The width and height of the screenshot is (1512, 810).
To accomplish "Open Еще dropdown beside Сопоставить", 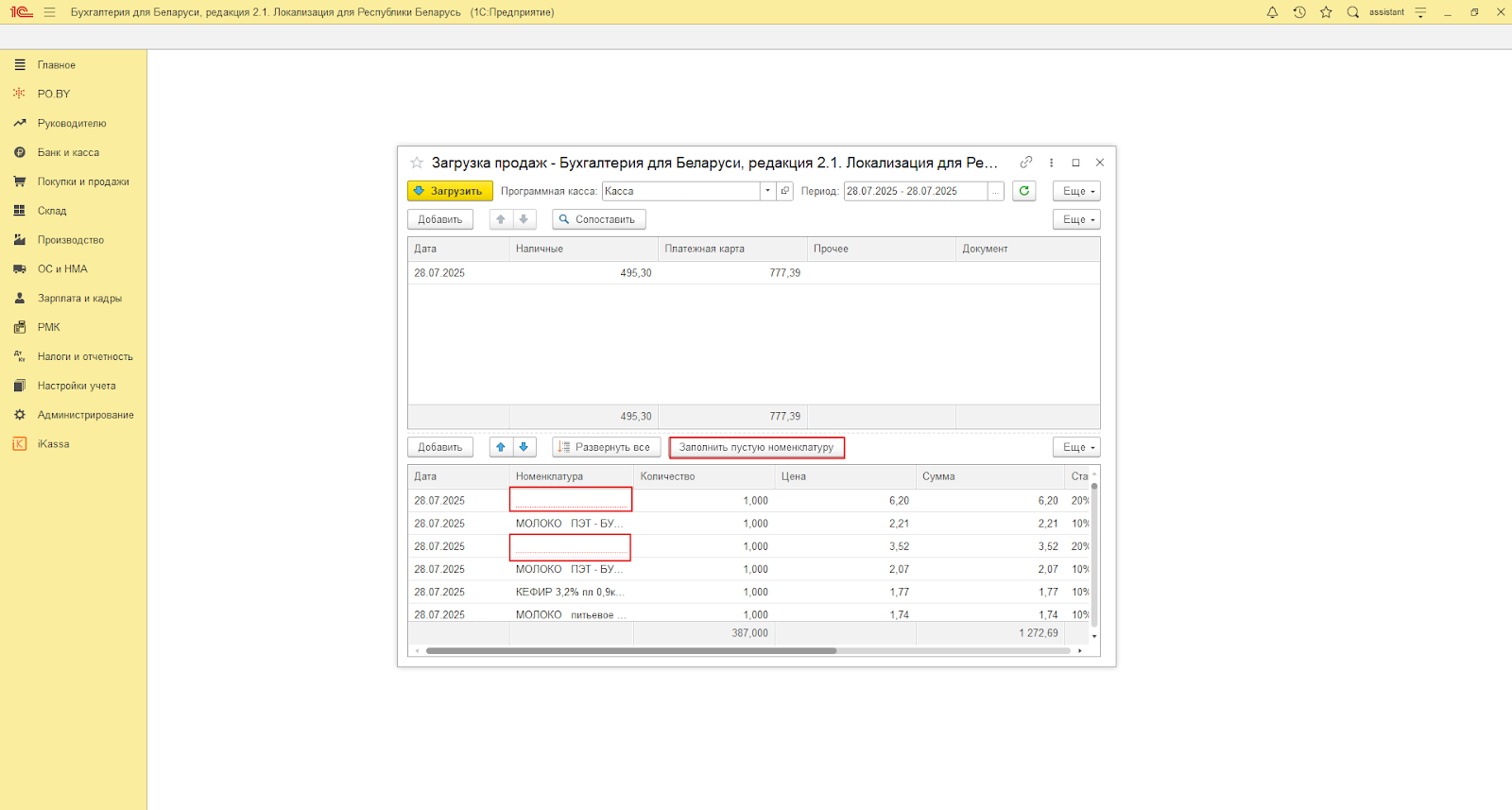I will point(1077,219).
